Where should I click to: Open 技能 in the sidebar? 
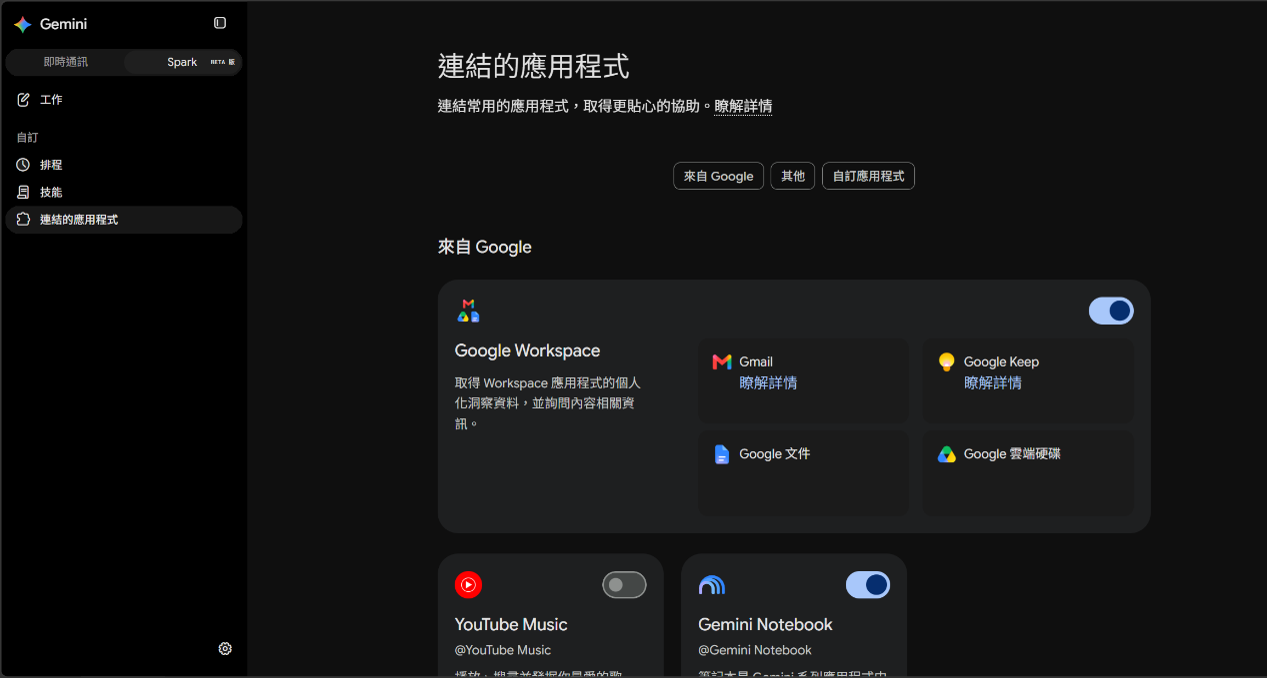pos(124,192)
